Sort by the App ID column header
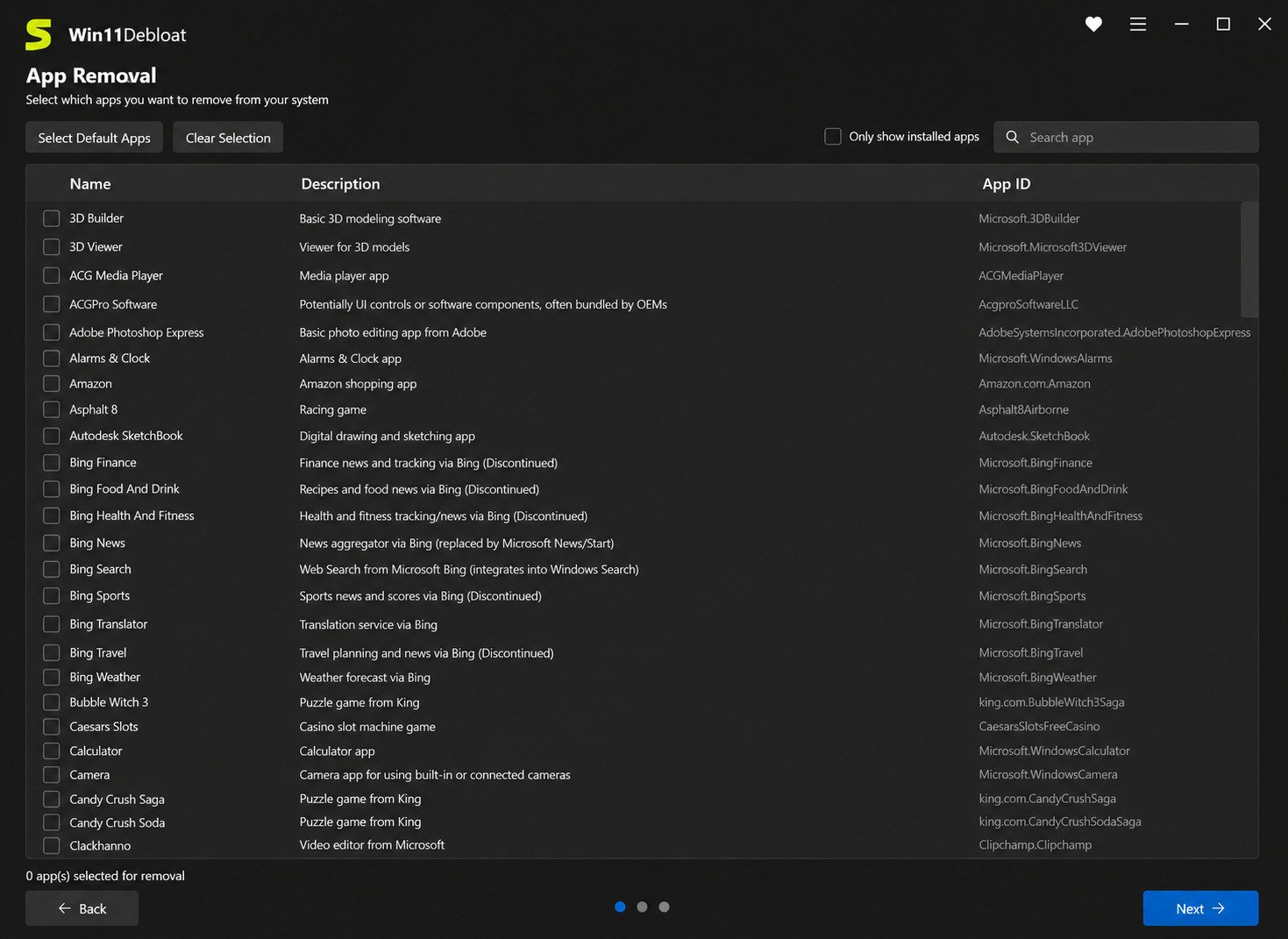Screen dimensions: 1288x939 (1007, 184)
